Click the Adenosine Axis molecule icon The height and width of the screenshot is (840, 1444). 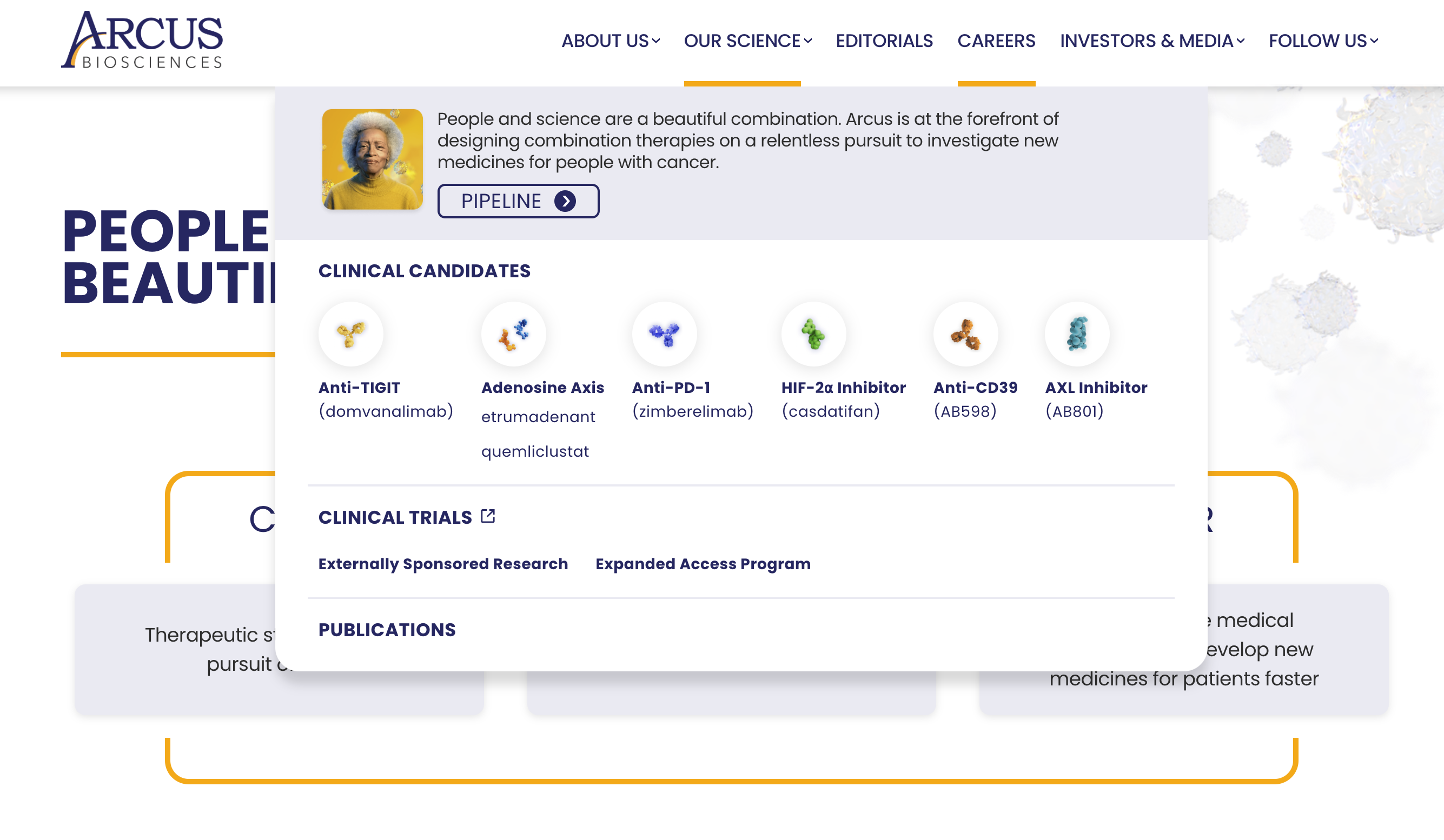coord(513,334)
